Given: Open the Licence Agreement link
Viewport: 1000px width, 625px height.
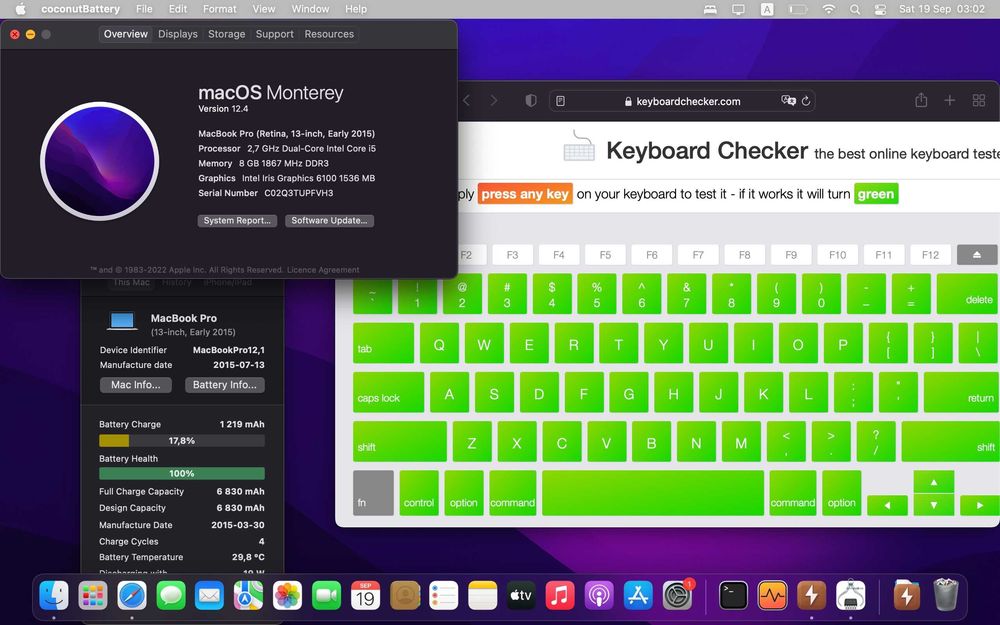Looking at the screenshot, I should tap(323, 270).
